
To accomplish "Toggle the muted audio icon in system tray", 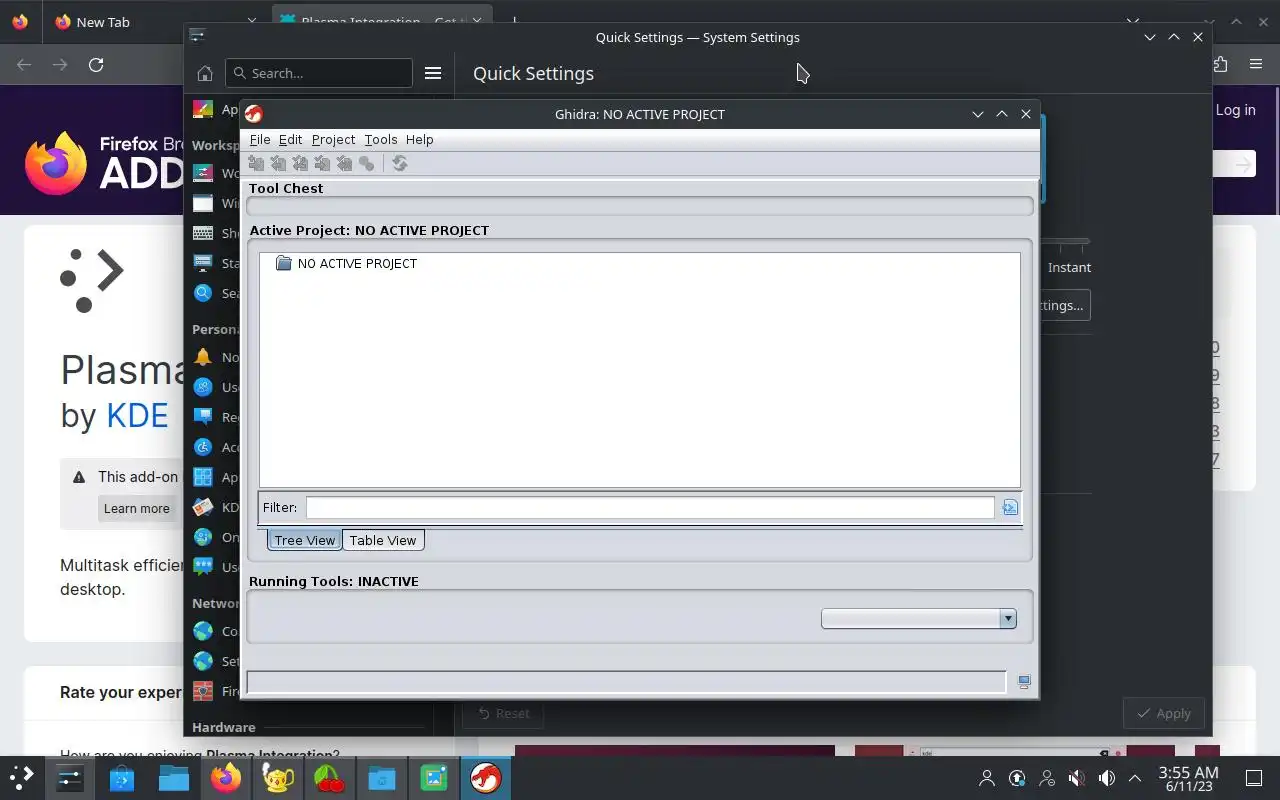I will pos(1076,777).
